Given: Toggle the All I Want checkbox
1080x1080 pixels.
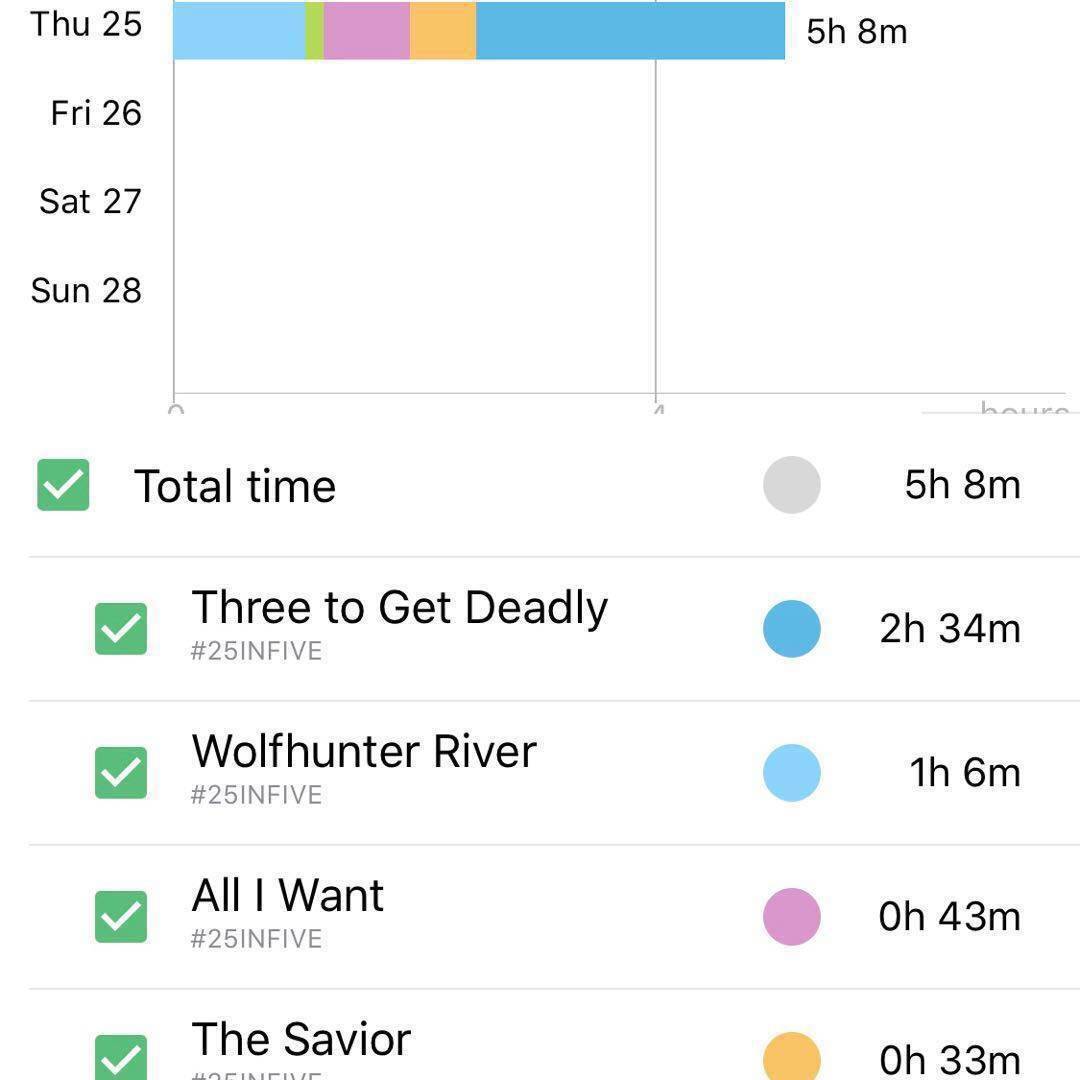Looking at the screenshot, I should coord(121,917).
